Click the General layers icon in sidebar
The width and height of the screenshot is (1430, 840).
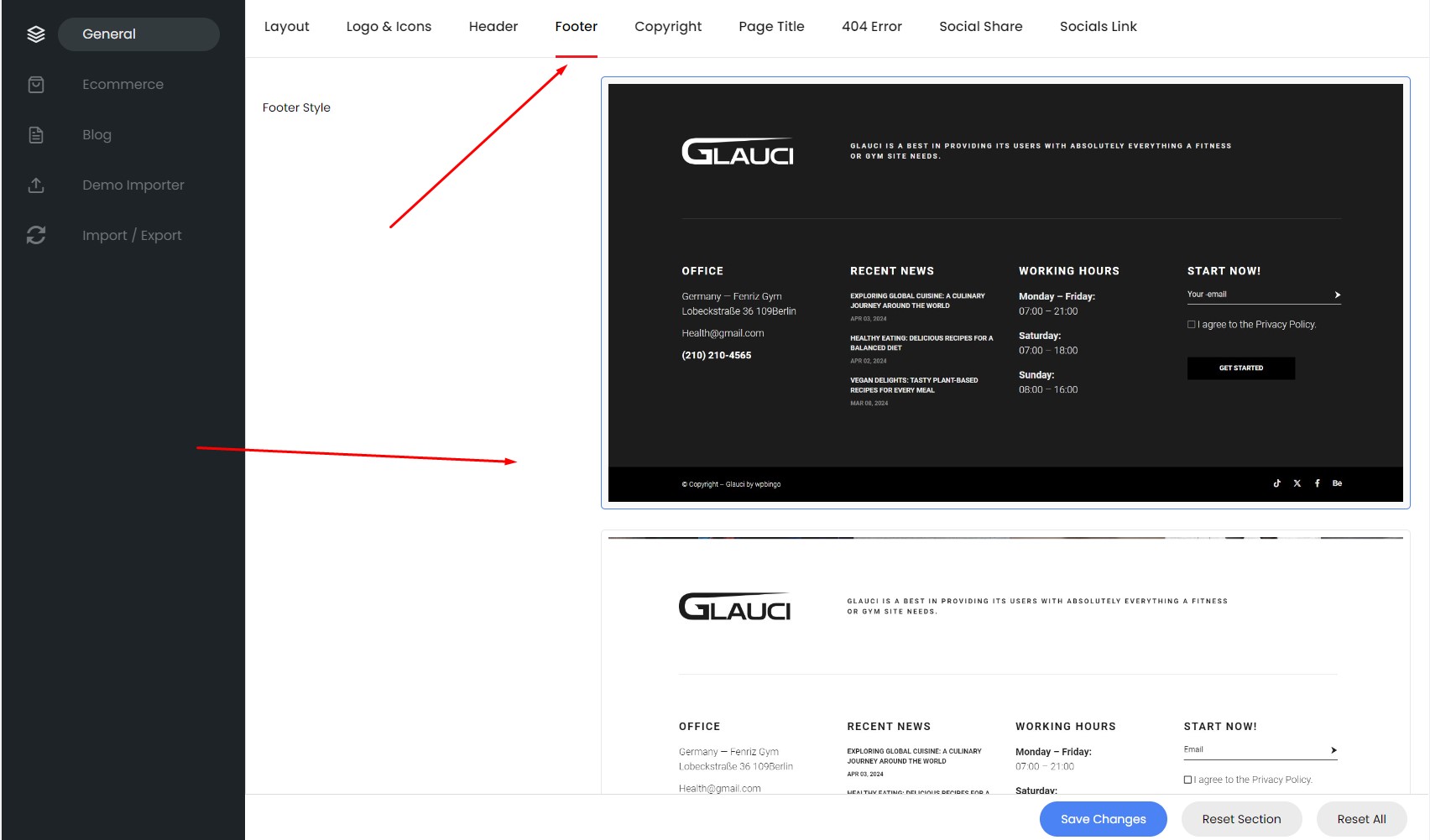(35, 34)
